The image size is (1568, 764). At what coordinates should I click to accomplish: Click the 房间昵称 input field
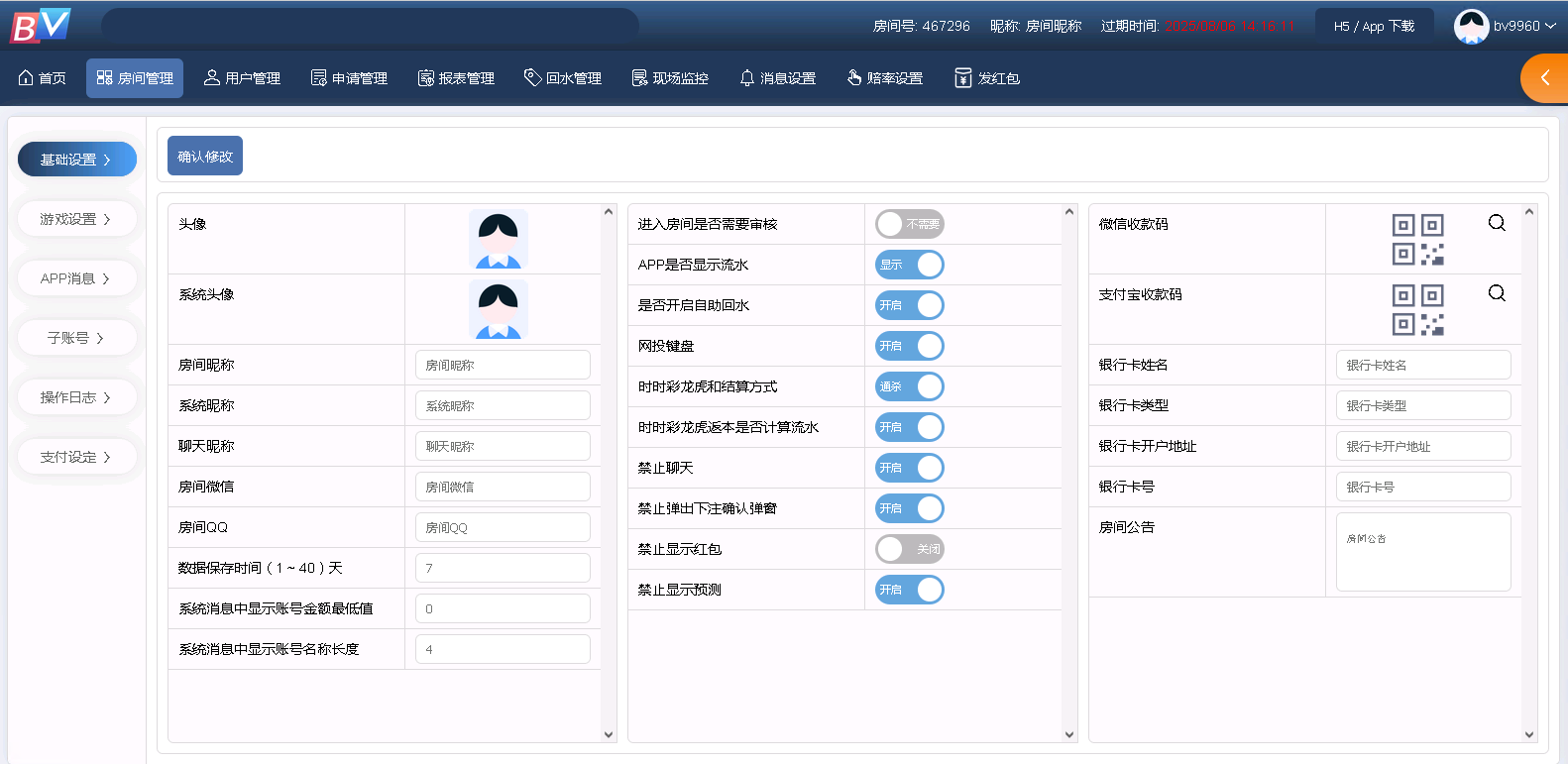(x=503, y=365)
